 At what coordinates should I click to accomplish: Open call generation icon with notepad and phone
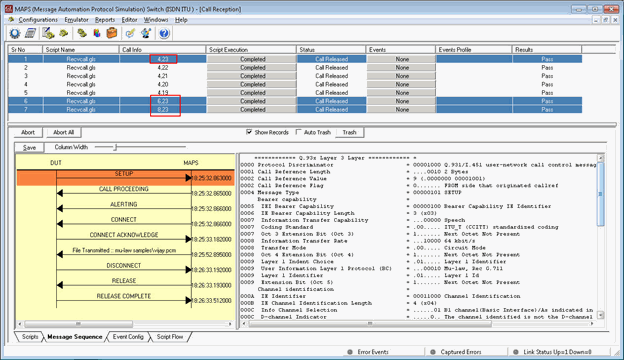(x=48, y=33)
